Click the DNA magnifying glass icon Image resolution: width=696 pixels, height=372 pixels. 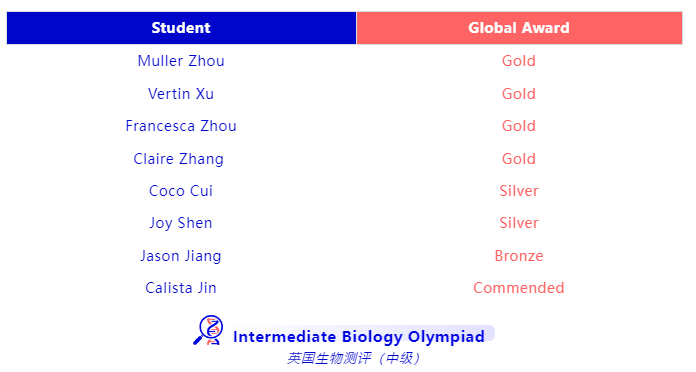click(208, 330)
